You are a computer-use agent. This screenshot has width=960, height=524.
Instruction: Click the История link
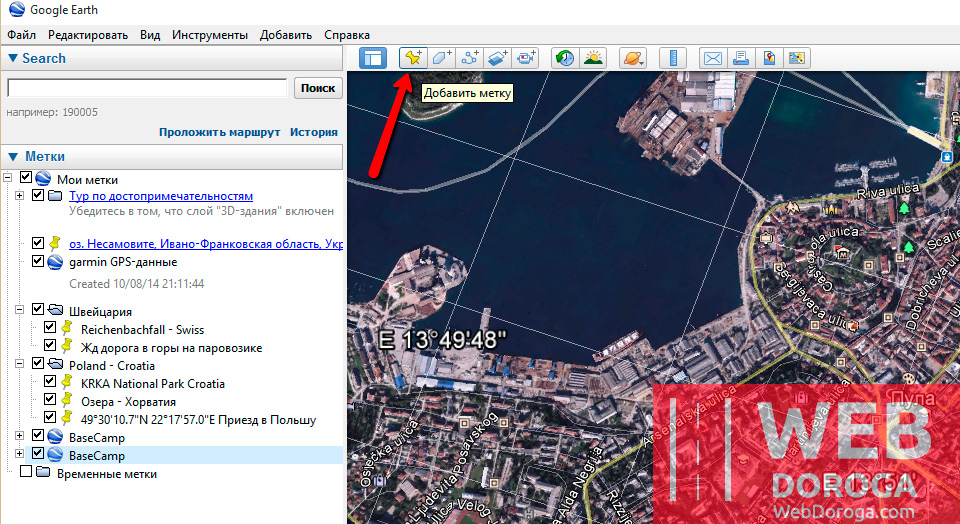pos(313,132)
